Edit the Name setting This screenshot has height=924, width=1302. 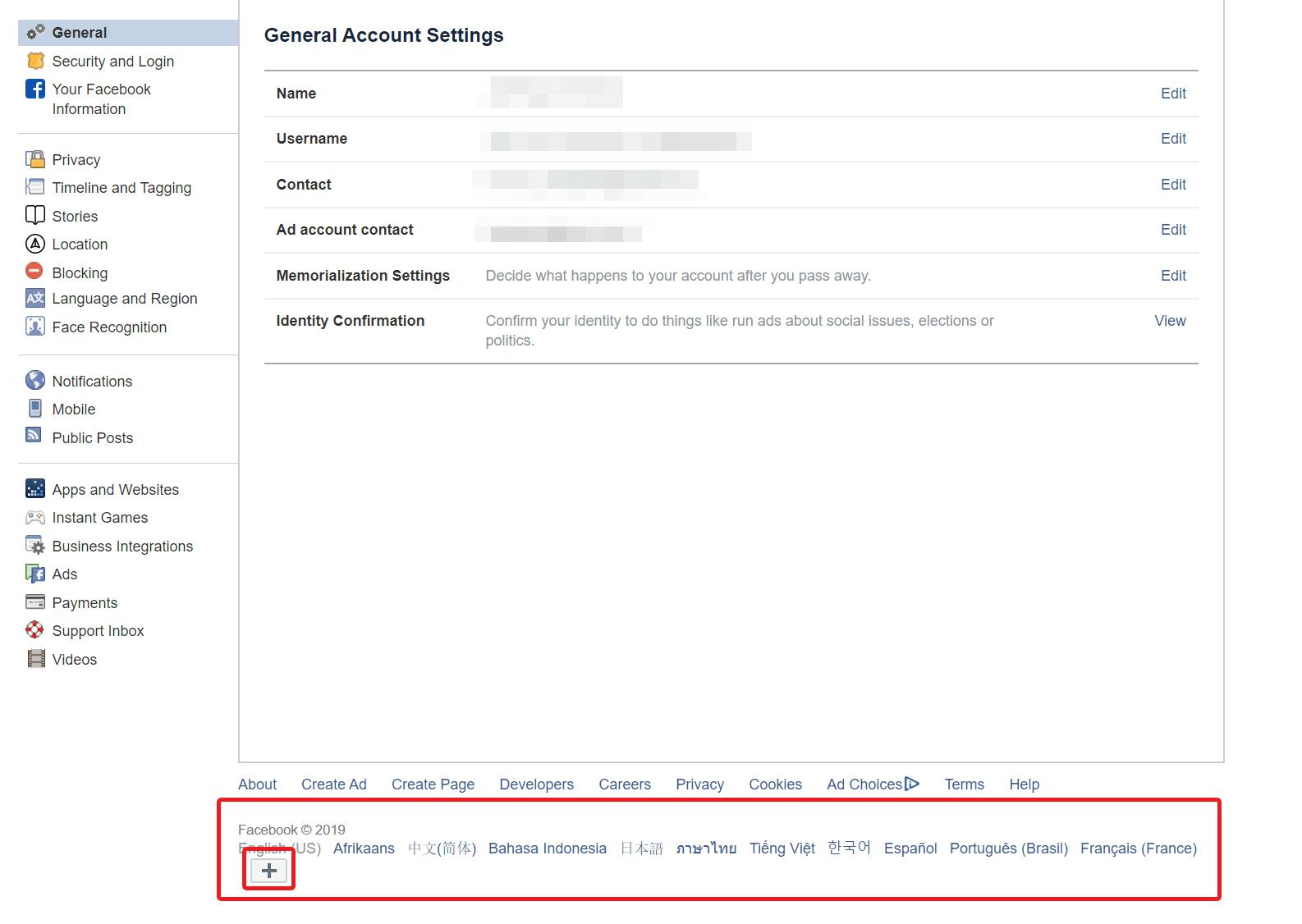pyautogui.click(x=1173, y=94)
